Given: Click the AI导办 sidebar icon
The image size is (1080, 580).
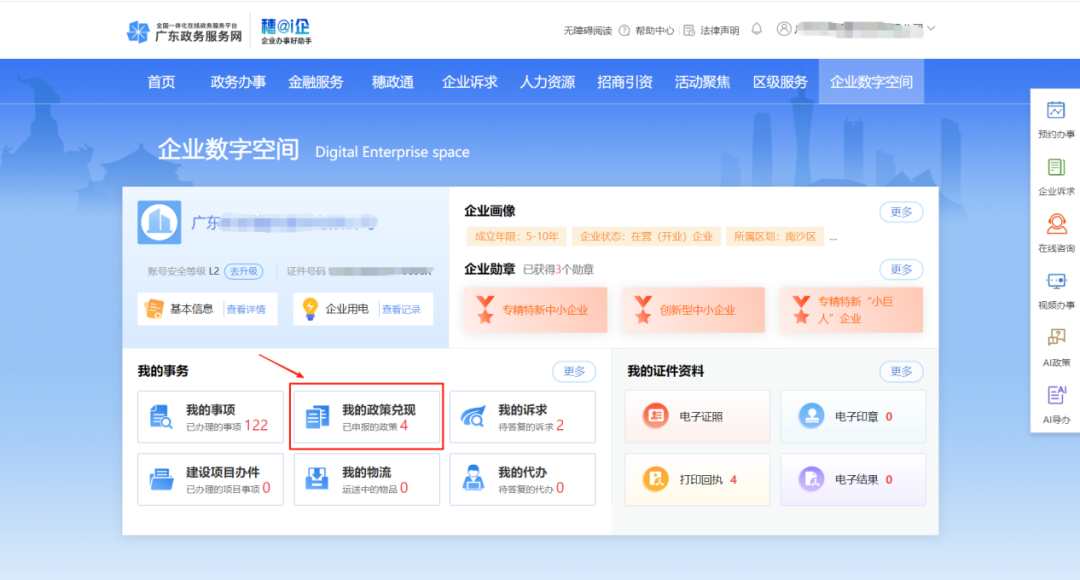Looking at the screenshot, I should (x=1056, y=395).
